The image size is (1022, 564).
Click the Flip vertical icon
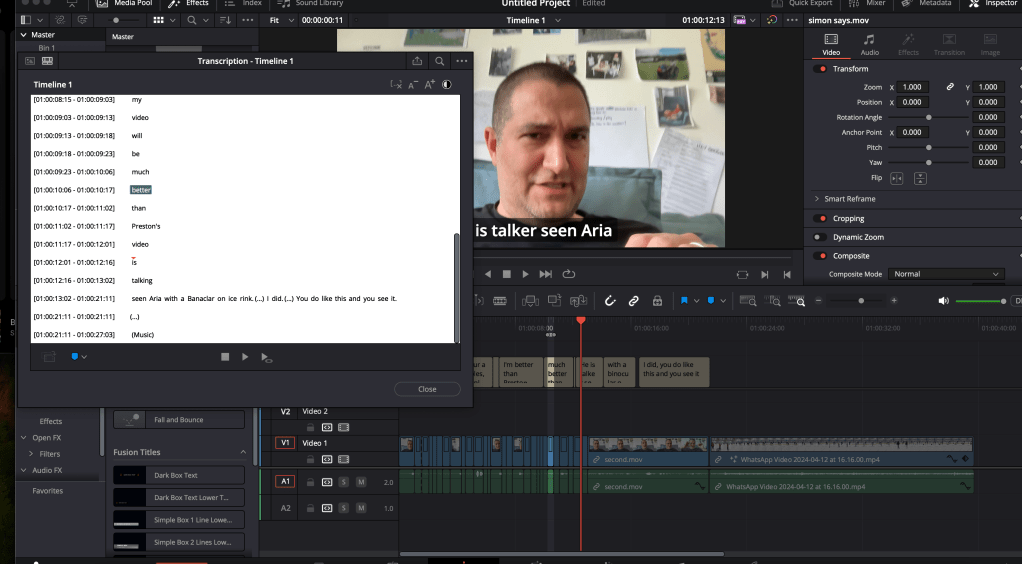pos(920,178)
